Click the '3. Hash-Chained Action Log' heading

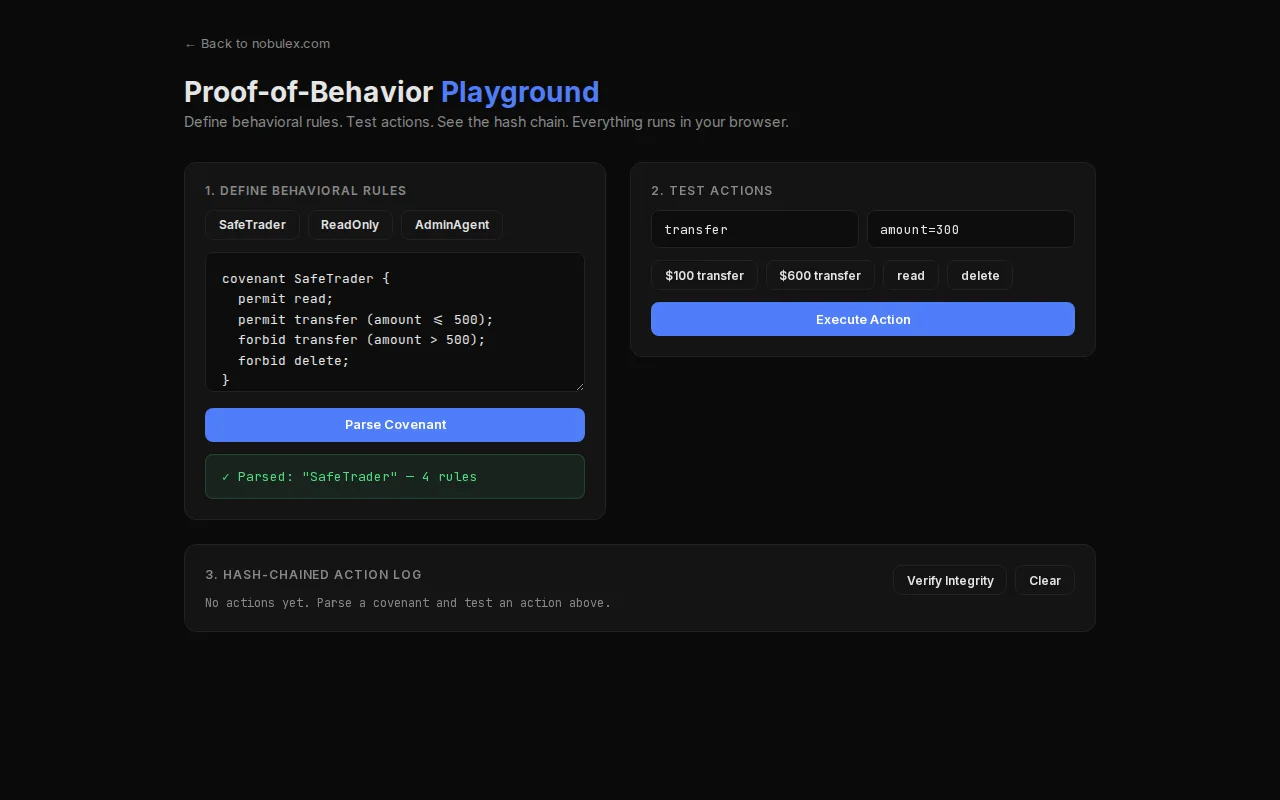[314, 575]
